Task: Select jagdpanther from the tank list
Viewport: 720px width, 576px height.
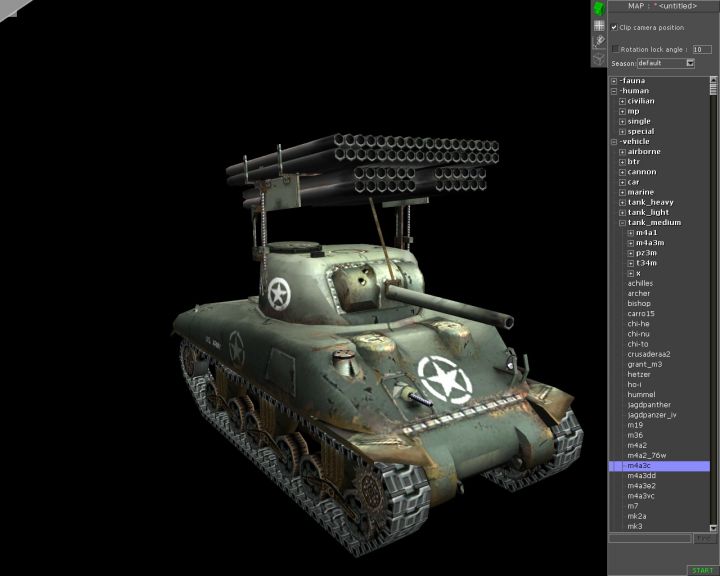Action: [x=649, y=405]
